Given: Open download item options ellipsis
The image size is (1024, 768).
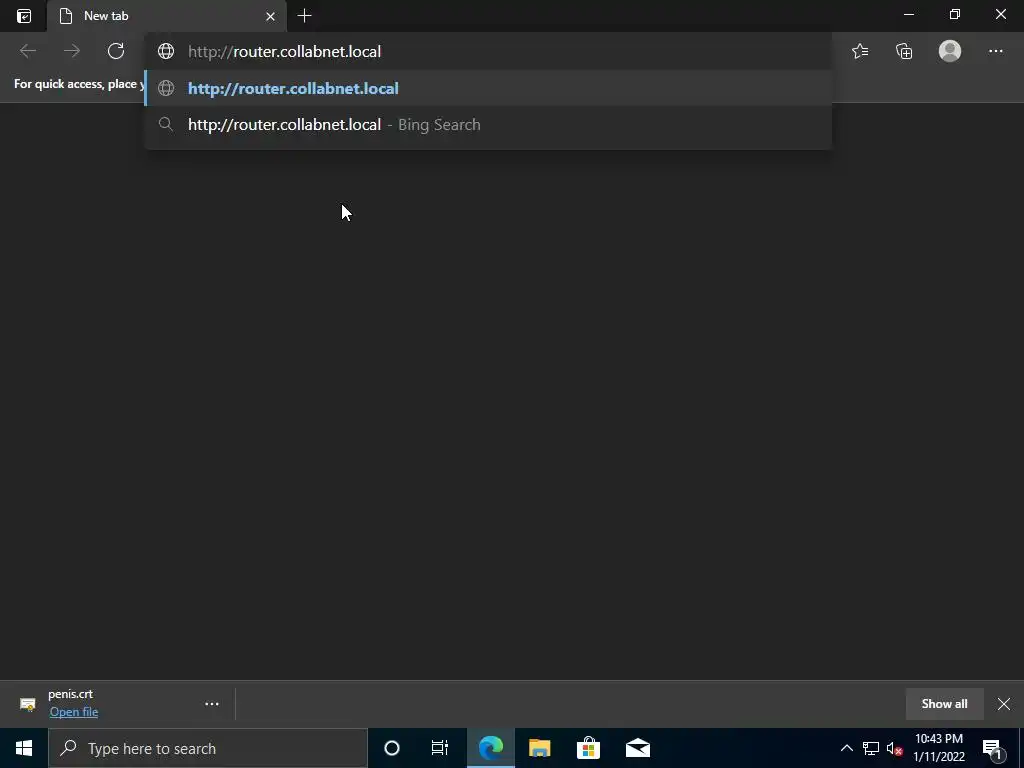Looking at the screenshot, I should (x=212, y=704).
